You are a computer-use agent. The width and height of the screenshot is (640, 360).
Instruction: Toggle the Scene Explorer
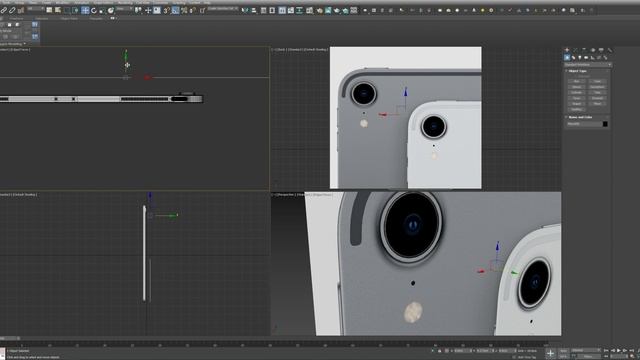263,10
